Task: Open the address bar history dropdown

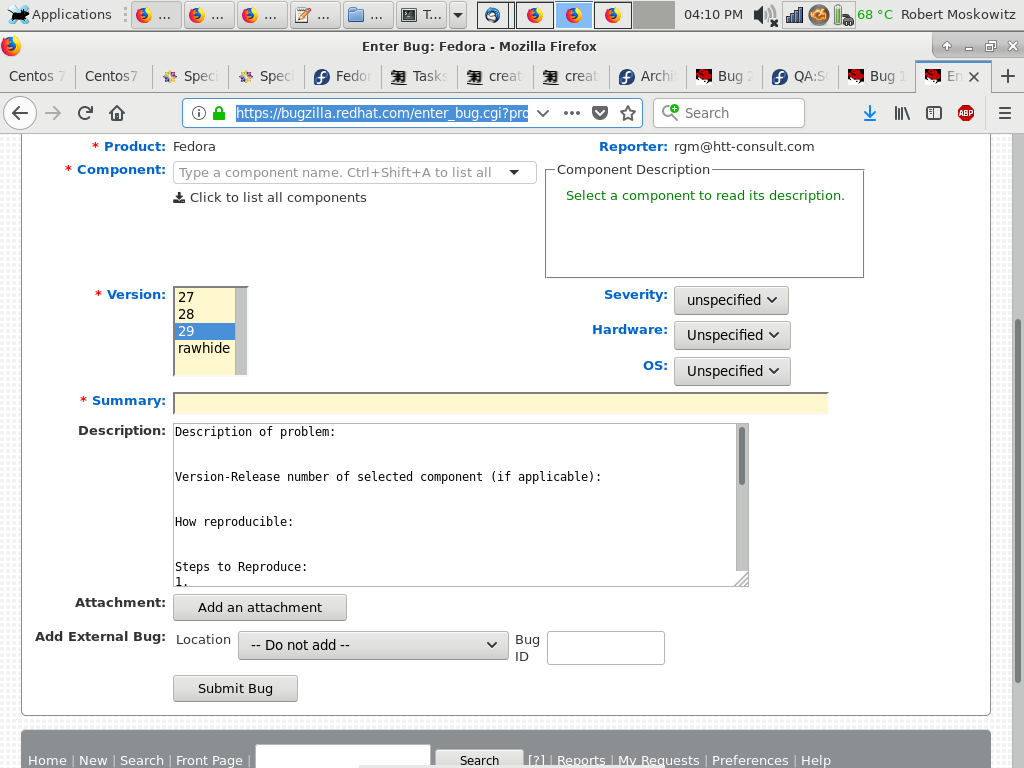Action: tap(543, 113)
